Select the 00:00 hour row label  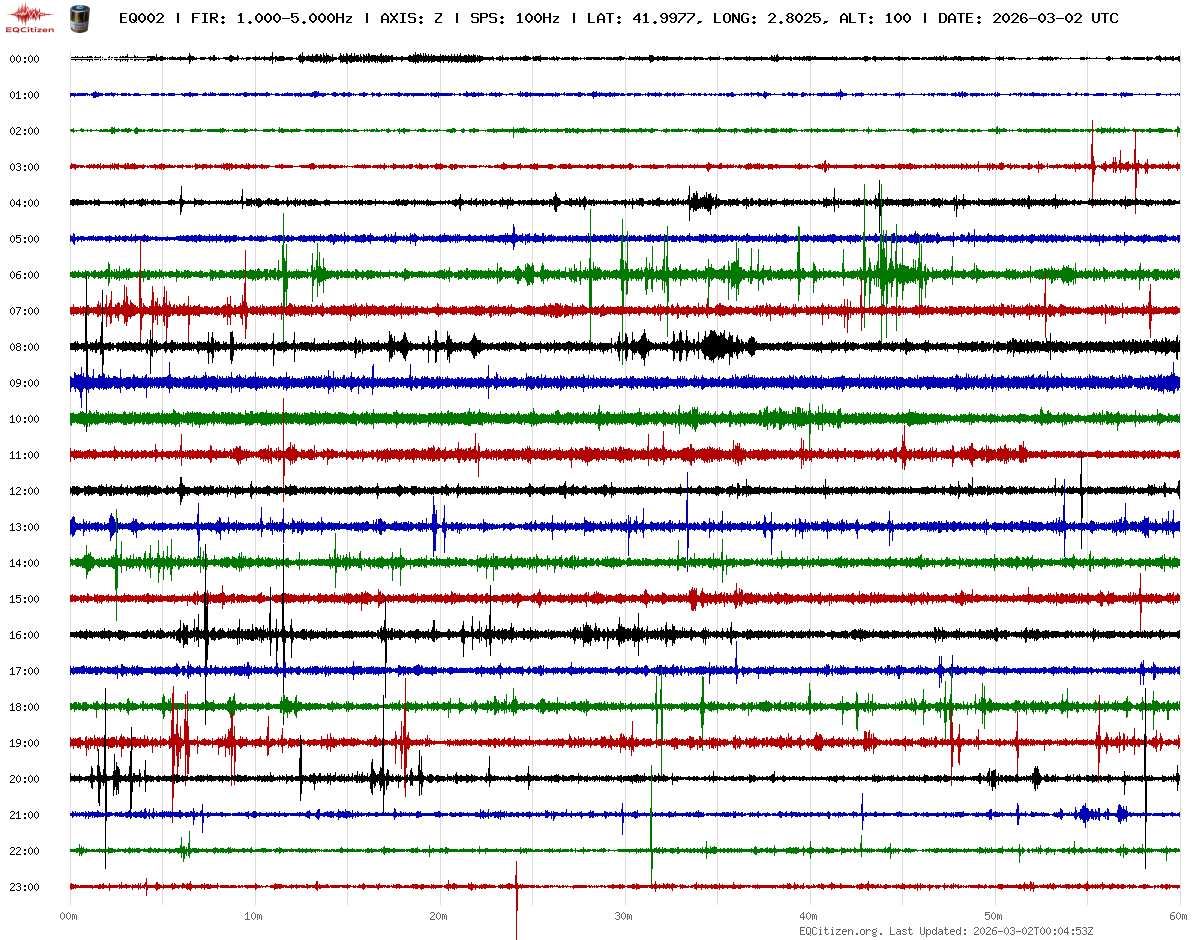[24, 60]
